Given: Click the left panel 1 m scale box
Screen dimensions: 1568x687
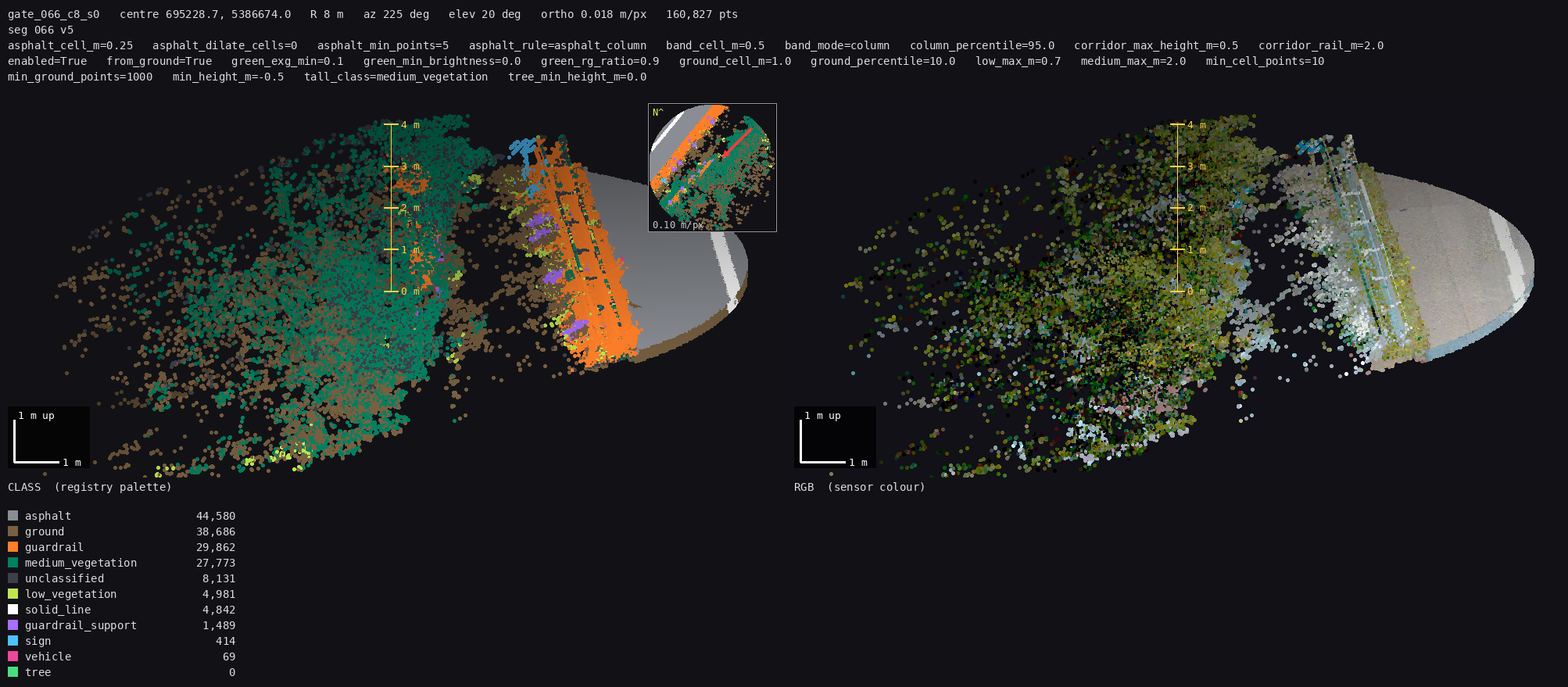Looking at the screenshot, I should (48, 438).
